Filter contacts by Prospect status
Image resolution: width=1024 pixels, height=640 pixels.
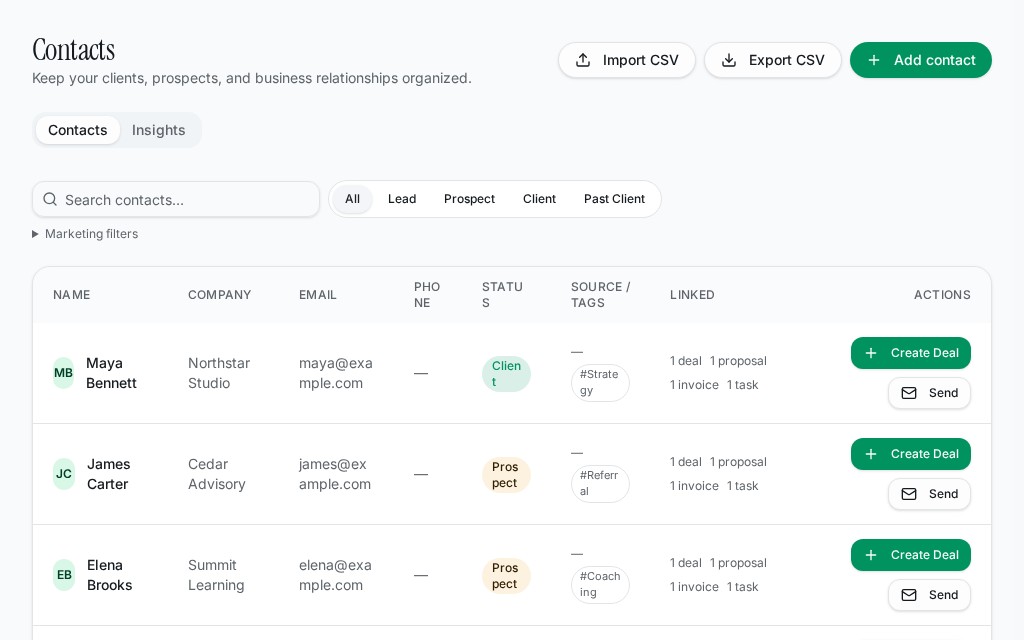[470, 199]
